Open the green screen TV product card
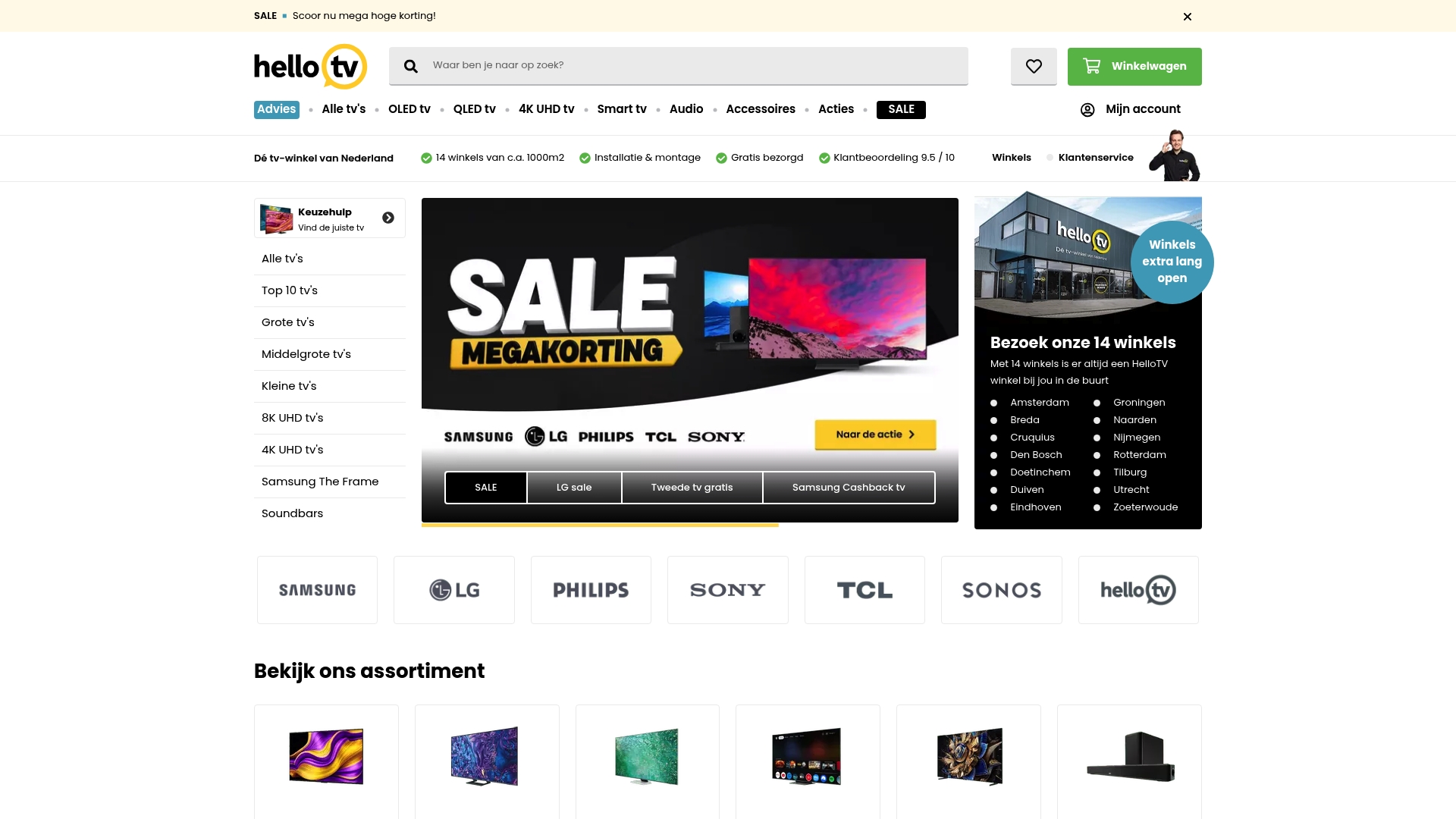Image resolution: width=1456 pixels, height=819 pixels. click(x=648, y=761)
